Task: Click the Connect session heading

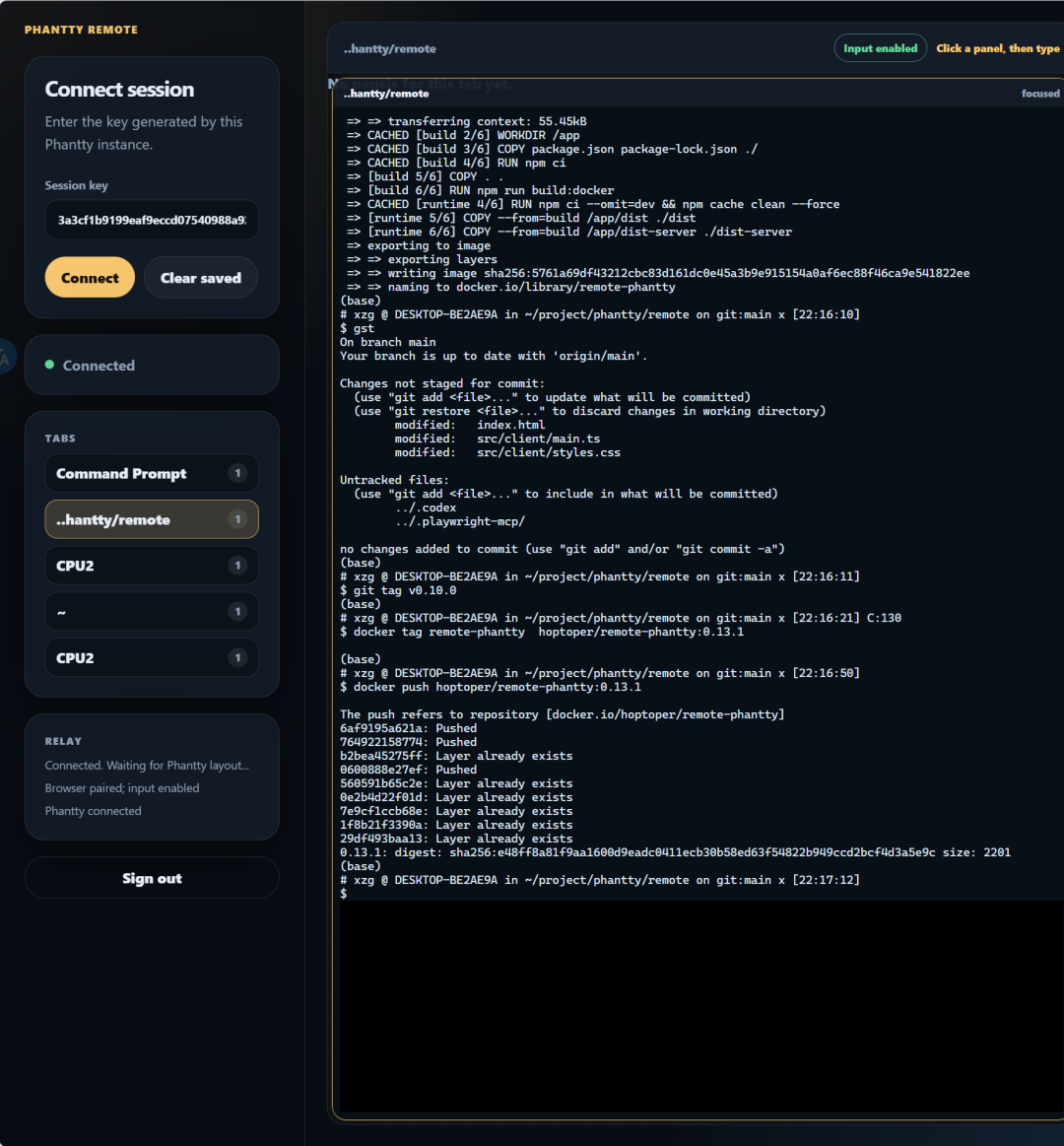Action: (119, 89)
